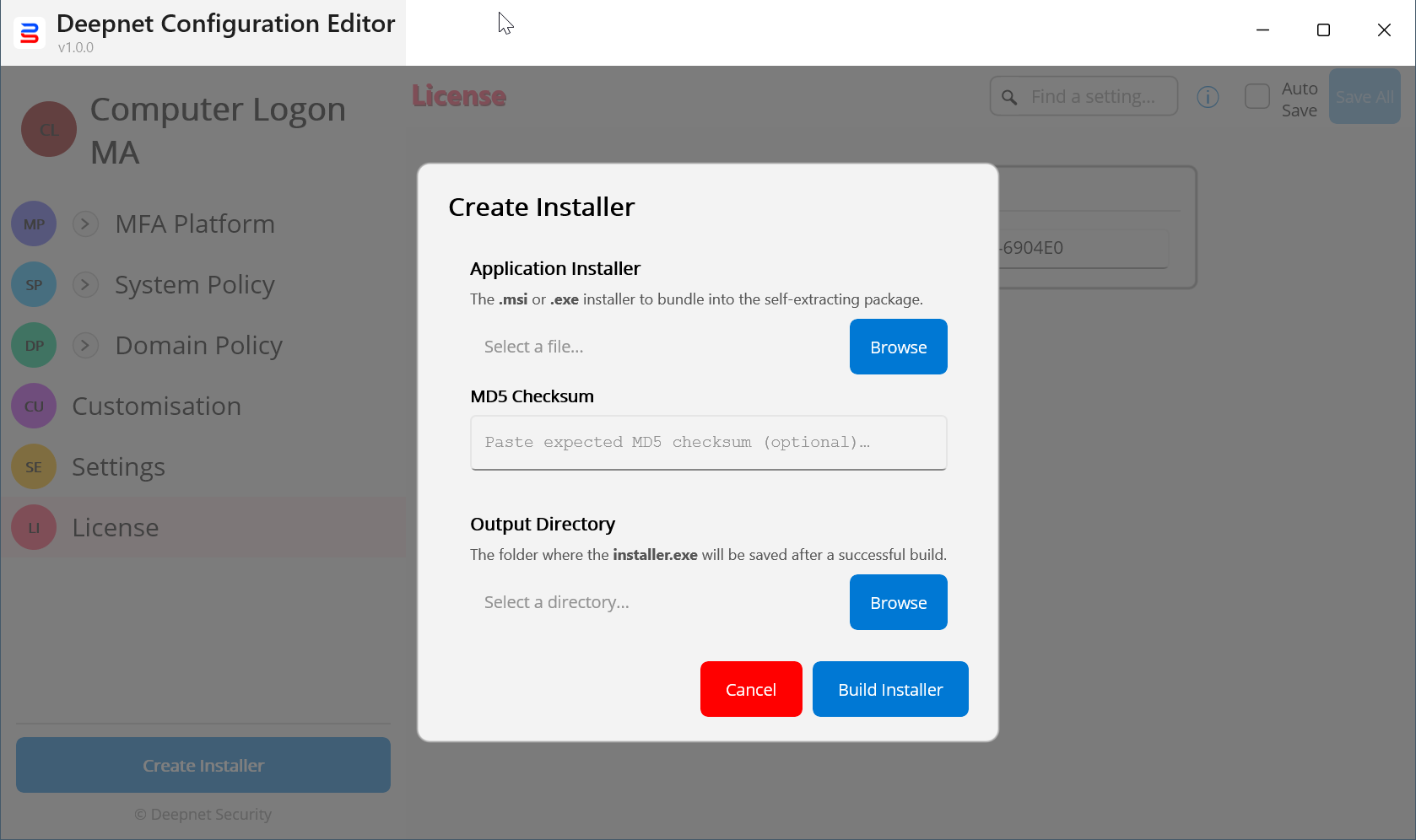Click the Deepnet logo icon in title bar
The width and height of the screenshot is (1416, 840).
30,33
